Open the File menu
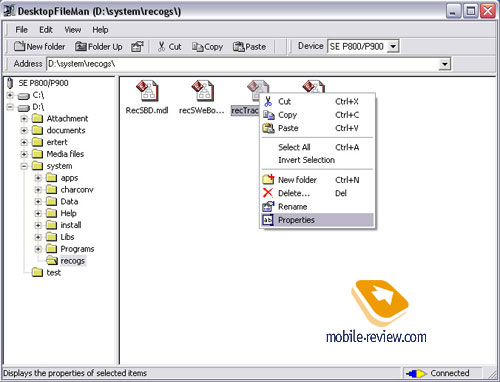The width and height of the screenshot is (500, 382). pyautogui.click(x=21, y=30)
